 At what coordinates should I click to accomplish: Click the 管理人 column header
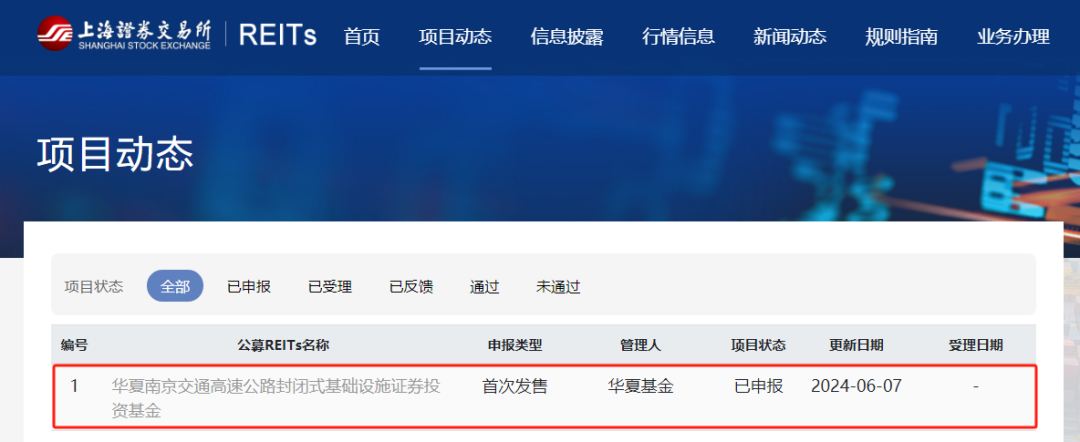pos(641,345)
